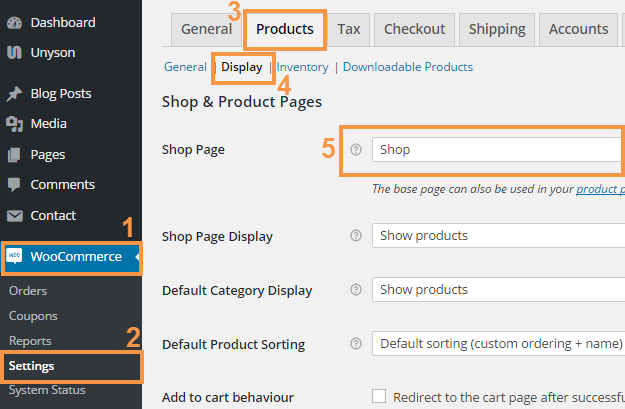This screenshot has width=625, height=409.
Task: Click the Dashboard gauge icon
Action: click(x=14, y=23)
